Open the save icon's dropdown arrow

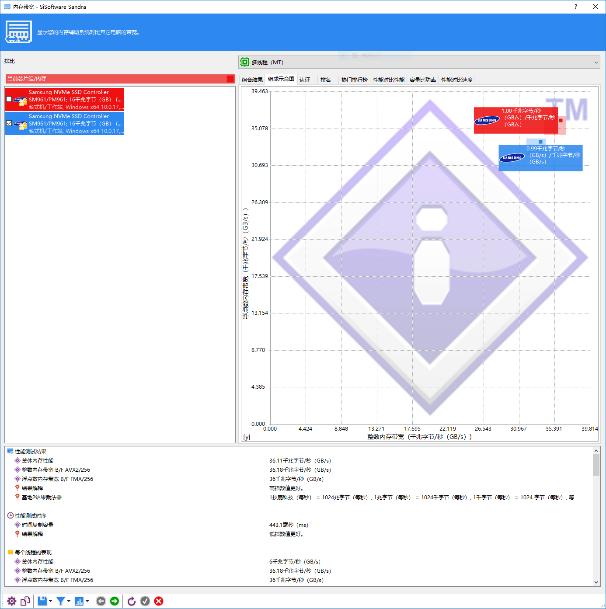point(50,601)
